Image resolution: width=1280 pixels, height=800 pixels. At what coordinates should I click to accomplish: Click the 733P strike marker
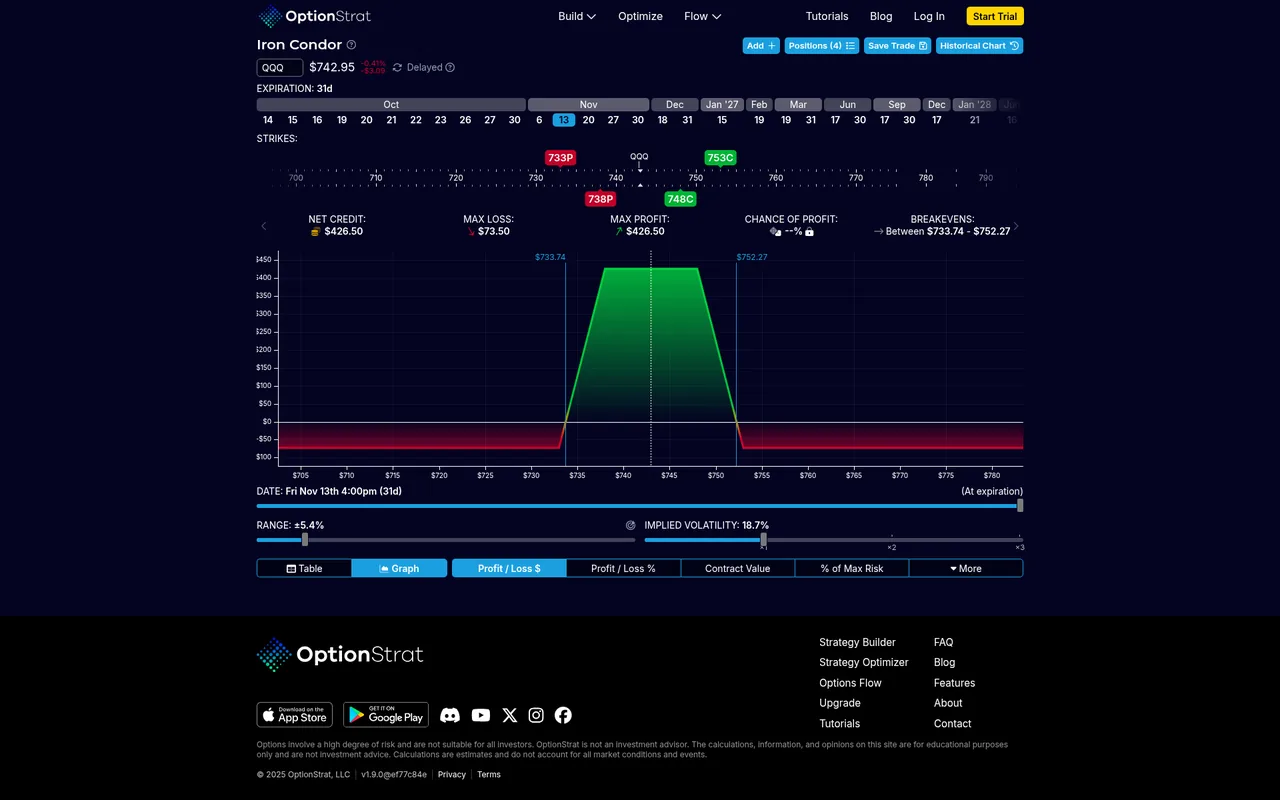pos(560,158)
